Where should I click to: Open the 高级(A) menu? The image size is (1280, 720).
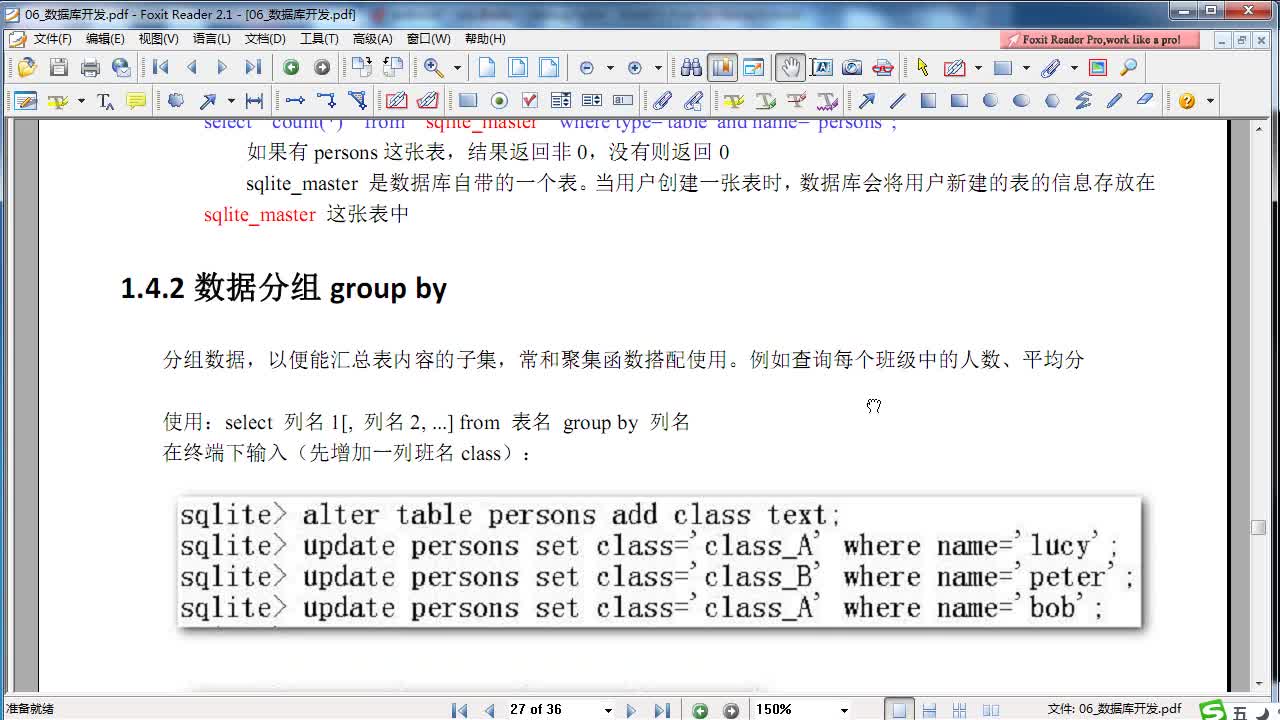click(x=372, y=39)
